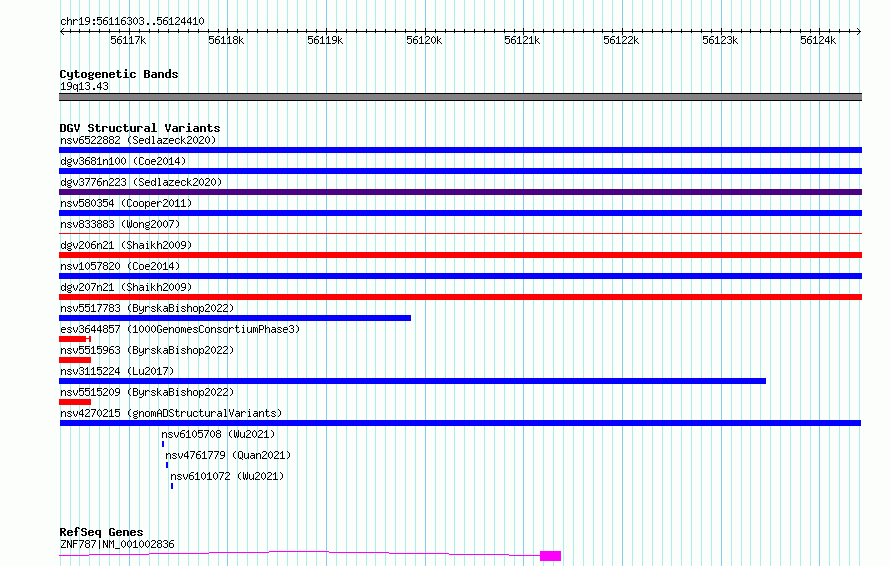Click the 56122k ruler tick label
The width and height of the screenshot is (890, 566).
[621, 40]
